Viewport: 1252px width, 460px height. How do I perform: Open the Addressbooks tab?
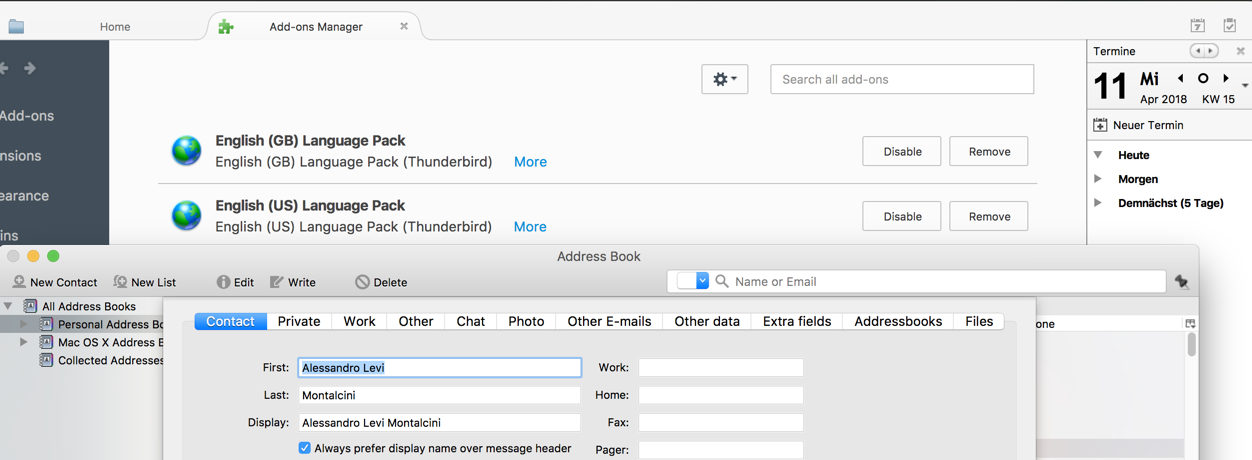(x=898, y=321)
